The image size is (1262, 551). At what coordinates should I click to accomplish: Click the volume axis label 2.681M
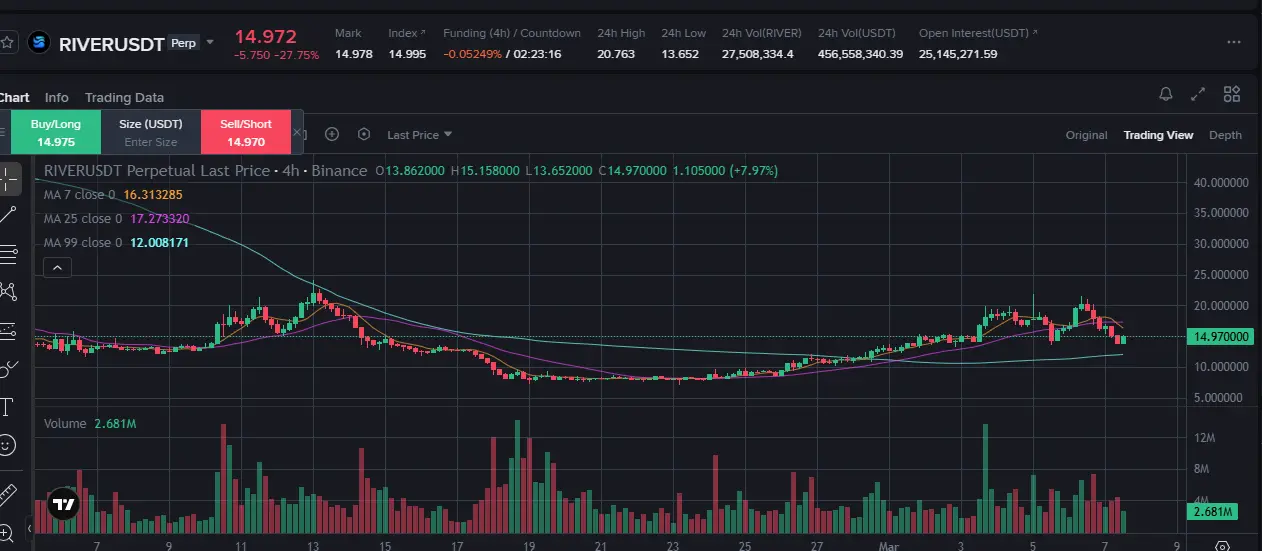[x=1212, y=512]
